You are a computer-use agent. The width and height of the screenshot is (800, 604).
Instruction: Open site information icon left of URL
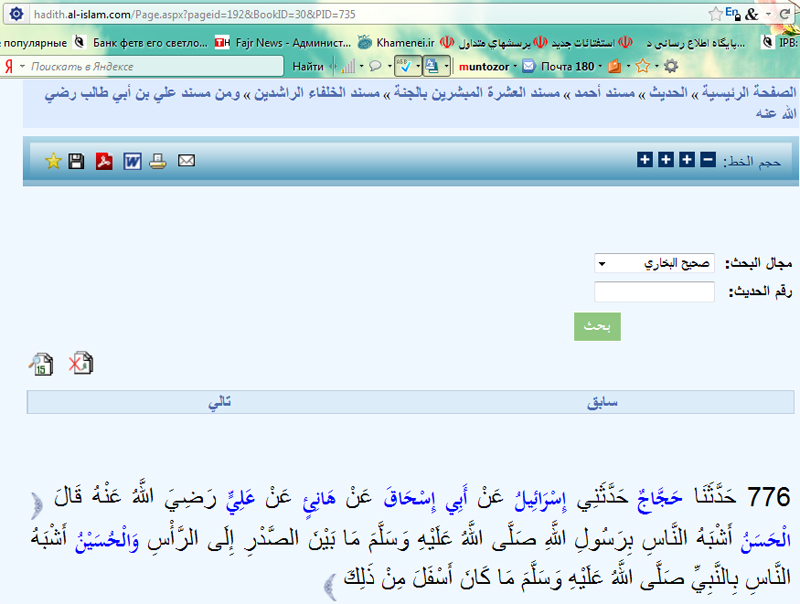[16, 14]
